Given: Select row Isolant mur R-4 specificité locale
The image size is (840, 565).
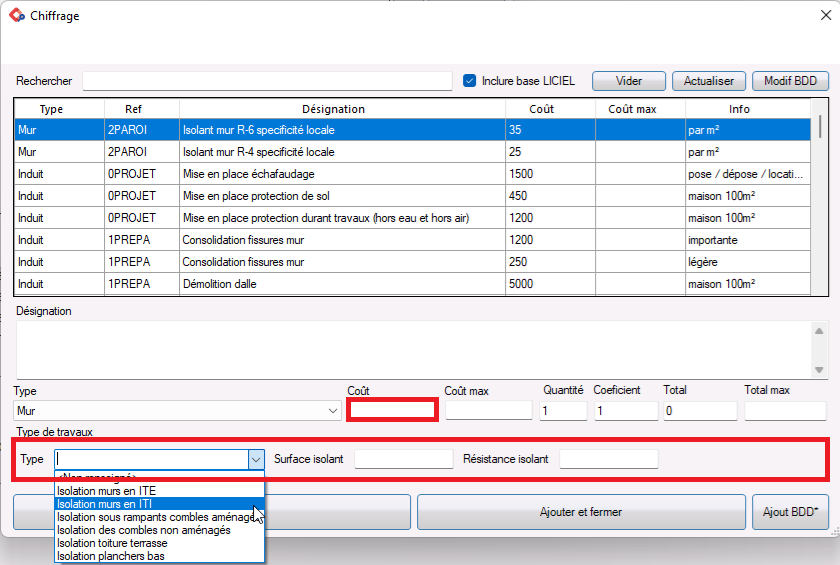Looking at the screenshot, I should click(x=412, y=152).
